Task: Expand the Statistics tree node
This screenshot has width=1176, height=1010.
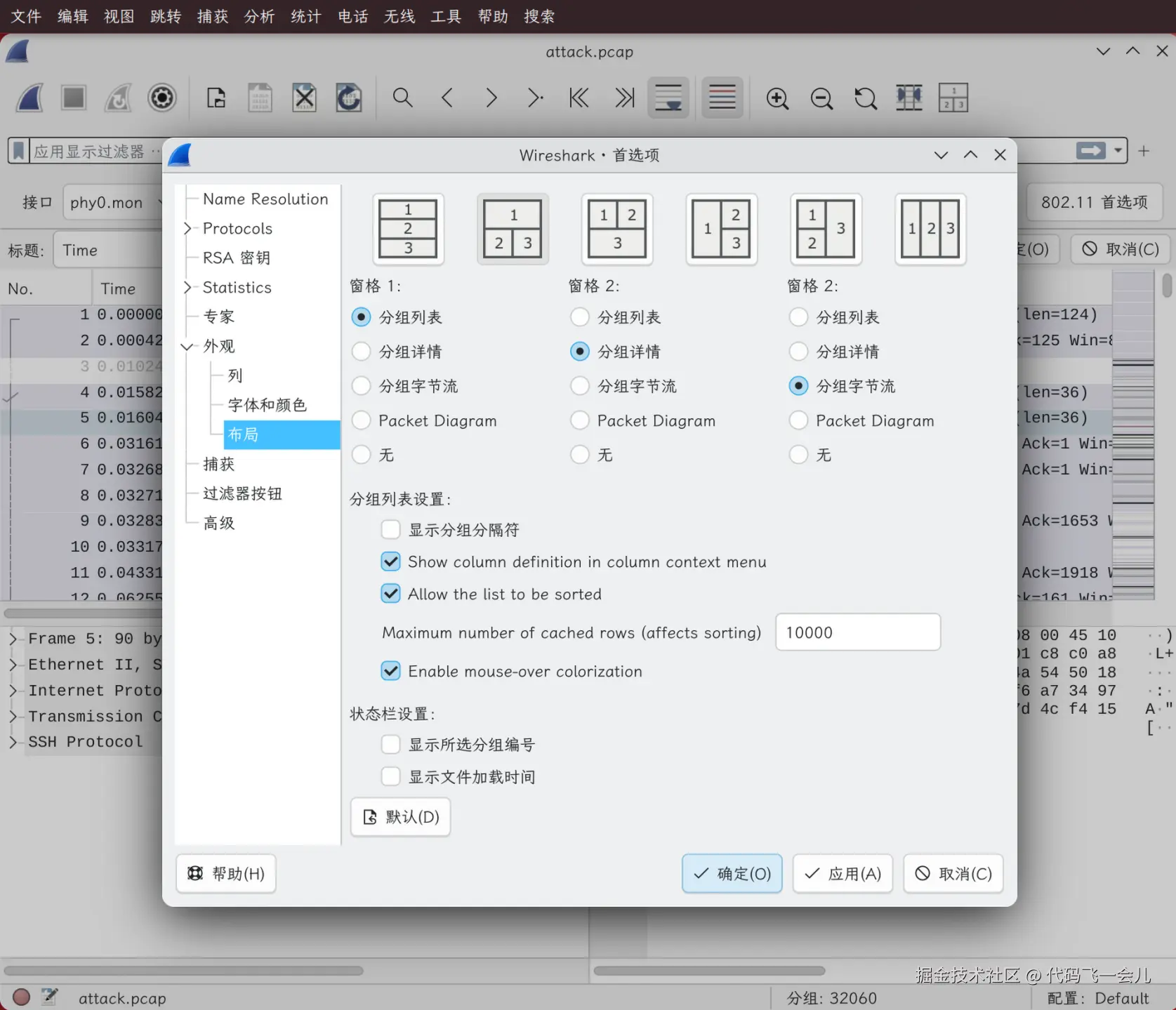Action: pos(187,288)
